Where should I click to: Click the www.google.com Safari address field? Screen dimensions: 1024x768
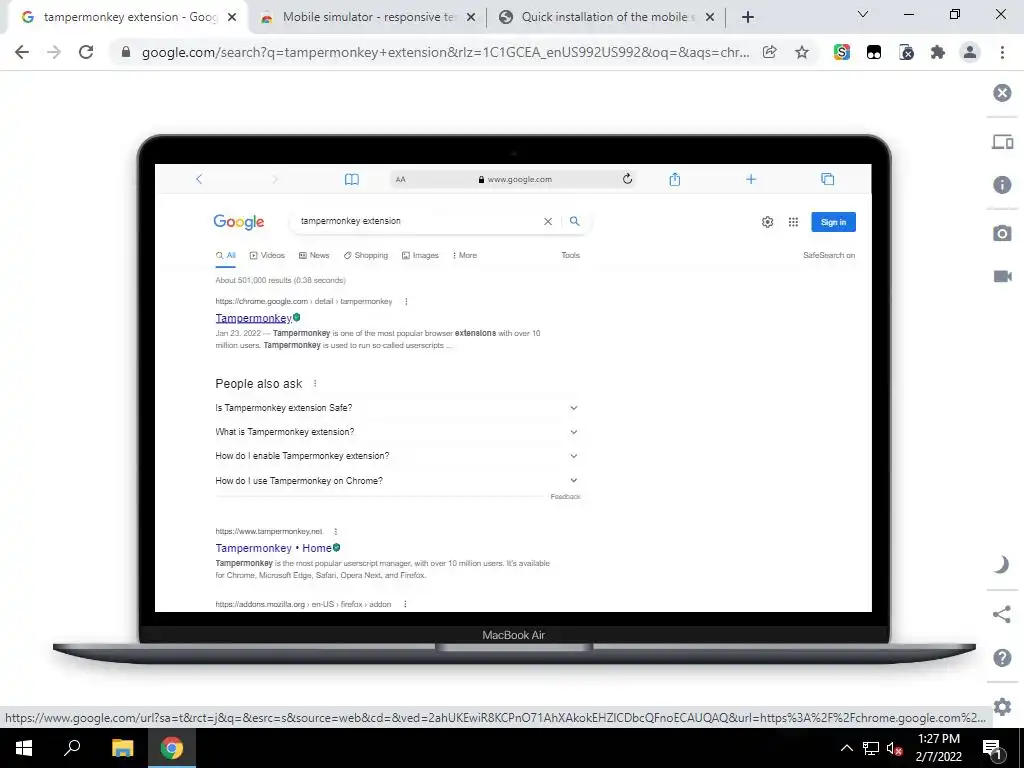(x=515, y=179)
